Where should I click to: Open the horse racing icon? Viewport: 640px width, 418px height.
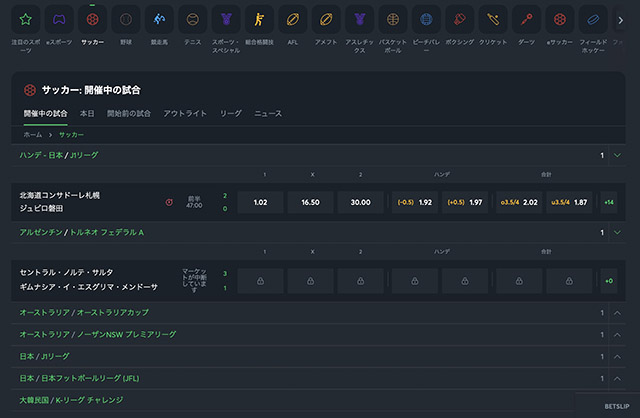[159, 19]
